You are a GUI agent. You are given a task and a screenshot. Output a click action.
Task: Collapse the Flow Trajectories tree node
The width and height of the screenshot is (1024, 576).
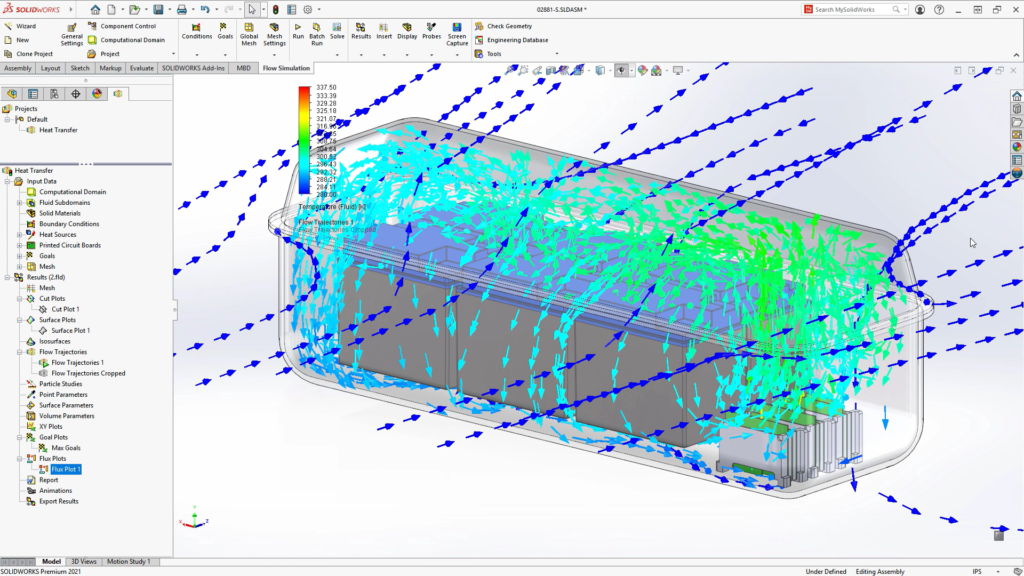(x=20, y=352)
